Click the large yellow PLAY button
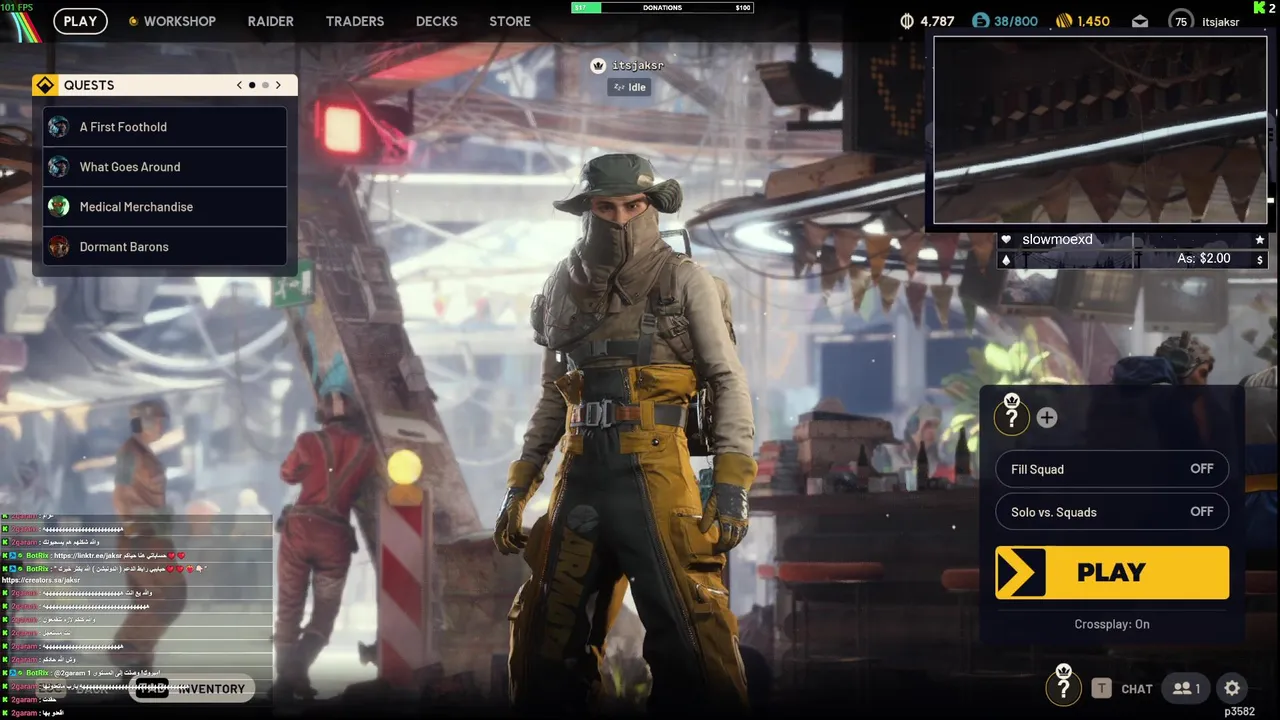Image resolution: width=1280 pixels, height=720 pixels. point(1112,572)
